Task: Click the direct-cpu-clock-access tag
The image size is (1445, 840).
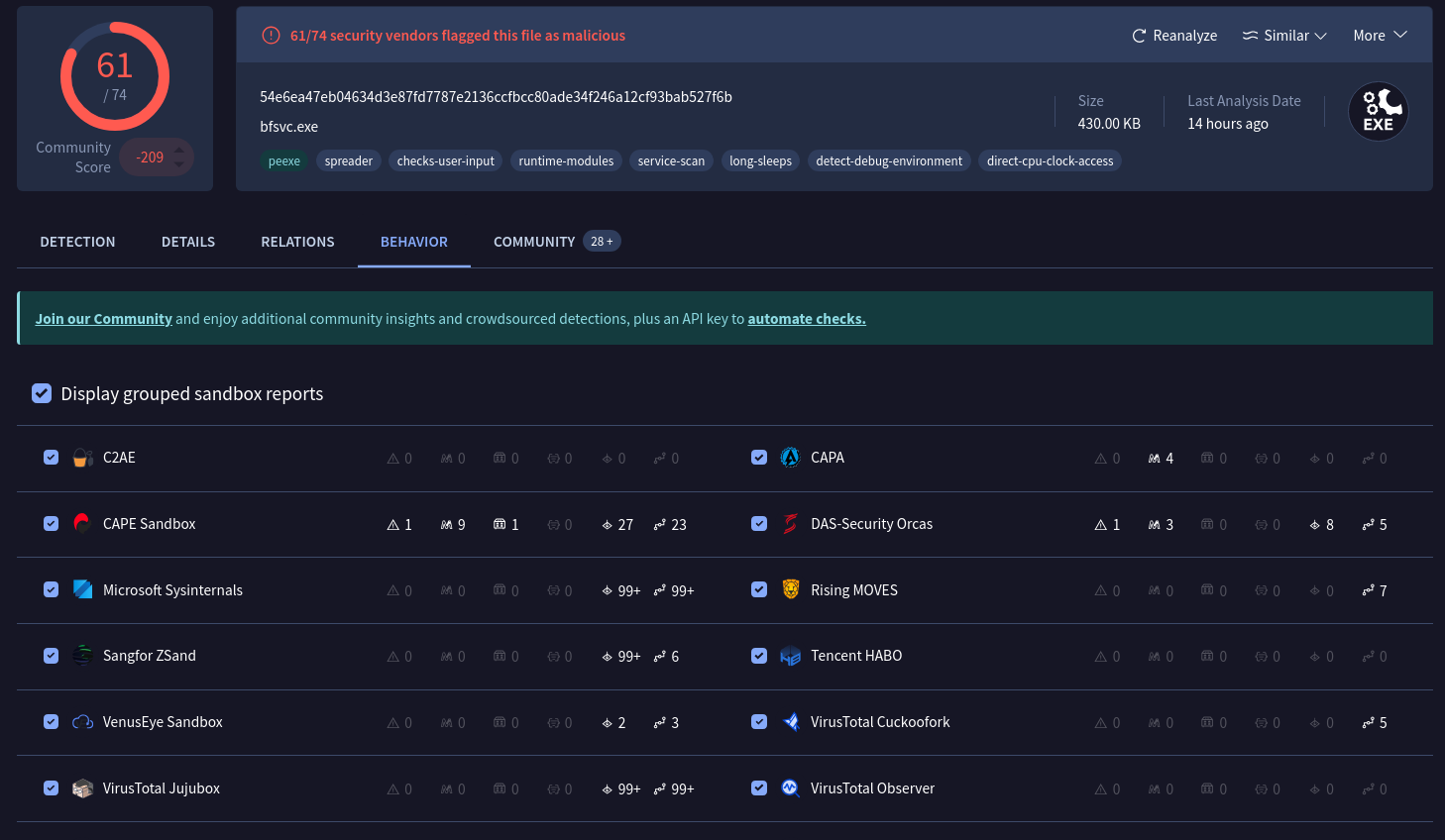Action: pyautogui.click(x=1050, y=160)
